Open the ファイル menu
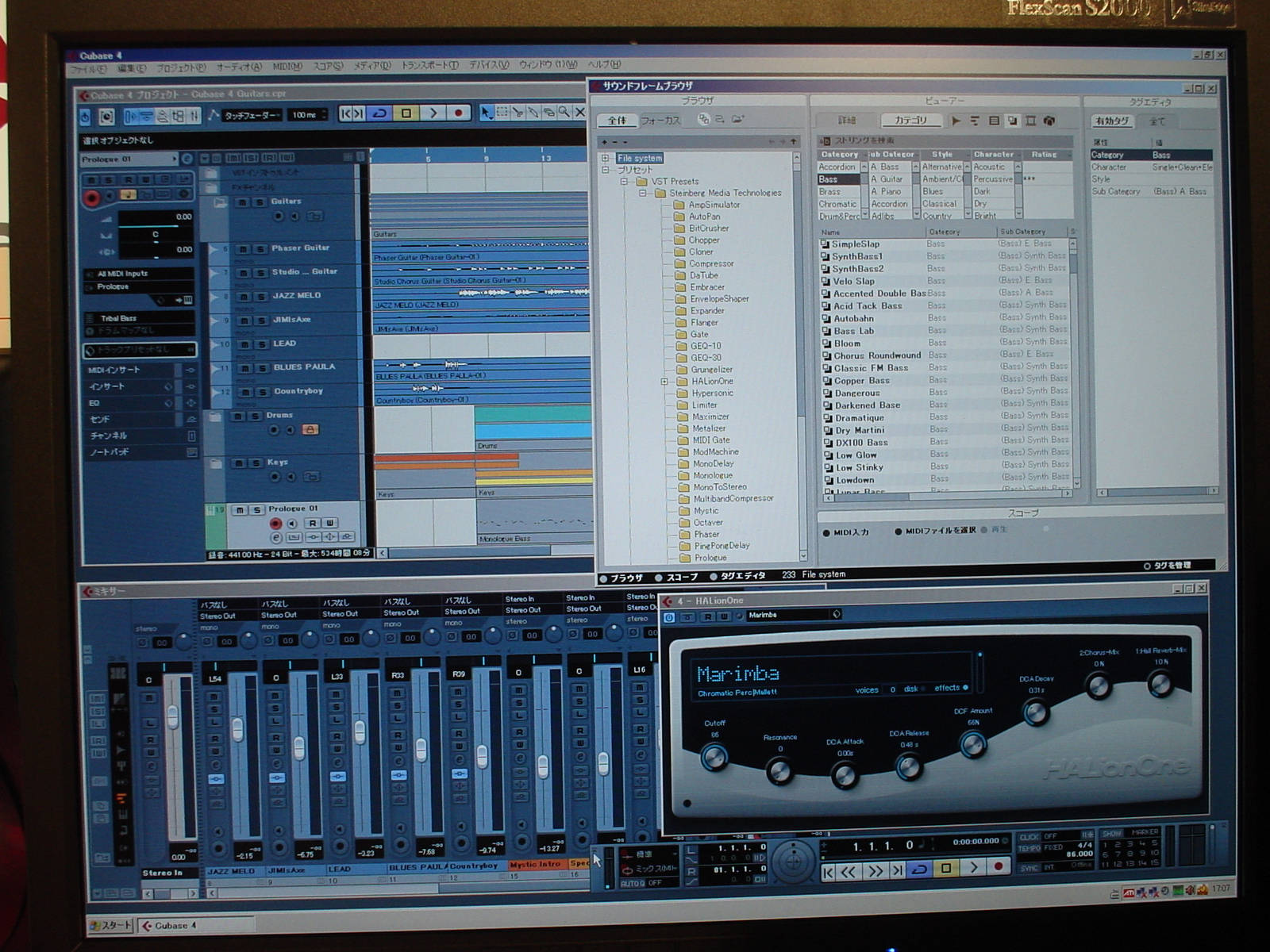 89,69
